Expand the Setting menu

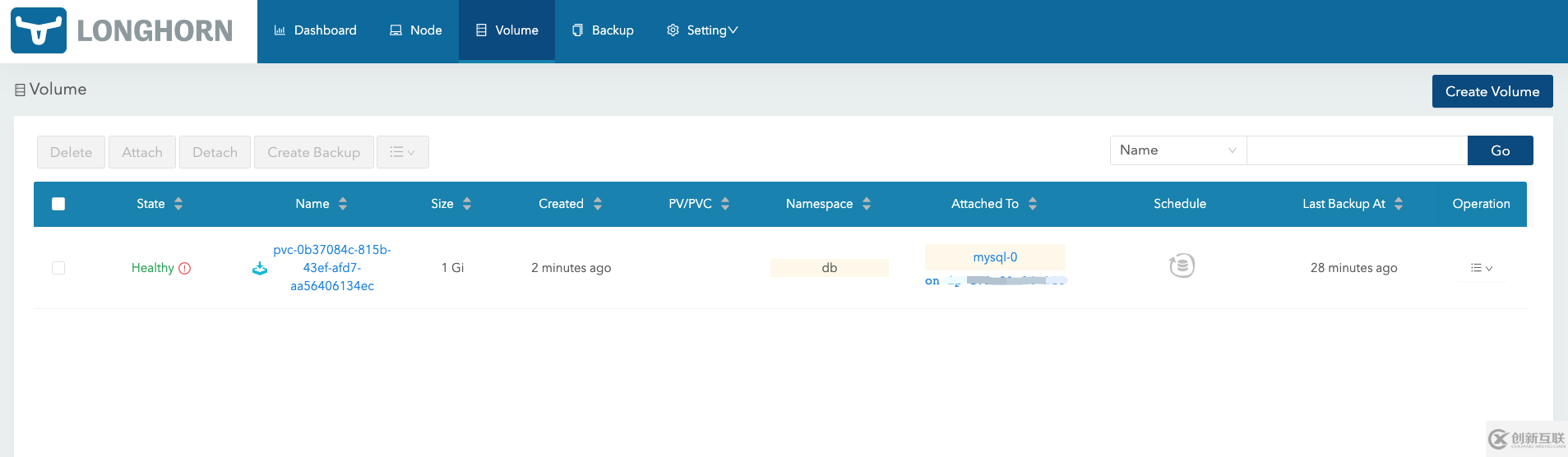(702, 30)
